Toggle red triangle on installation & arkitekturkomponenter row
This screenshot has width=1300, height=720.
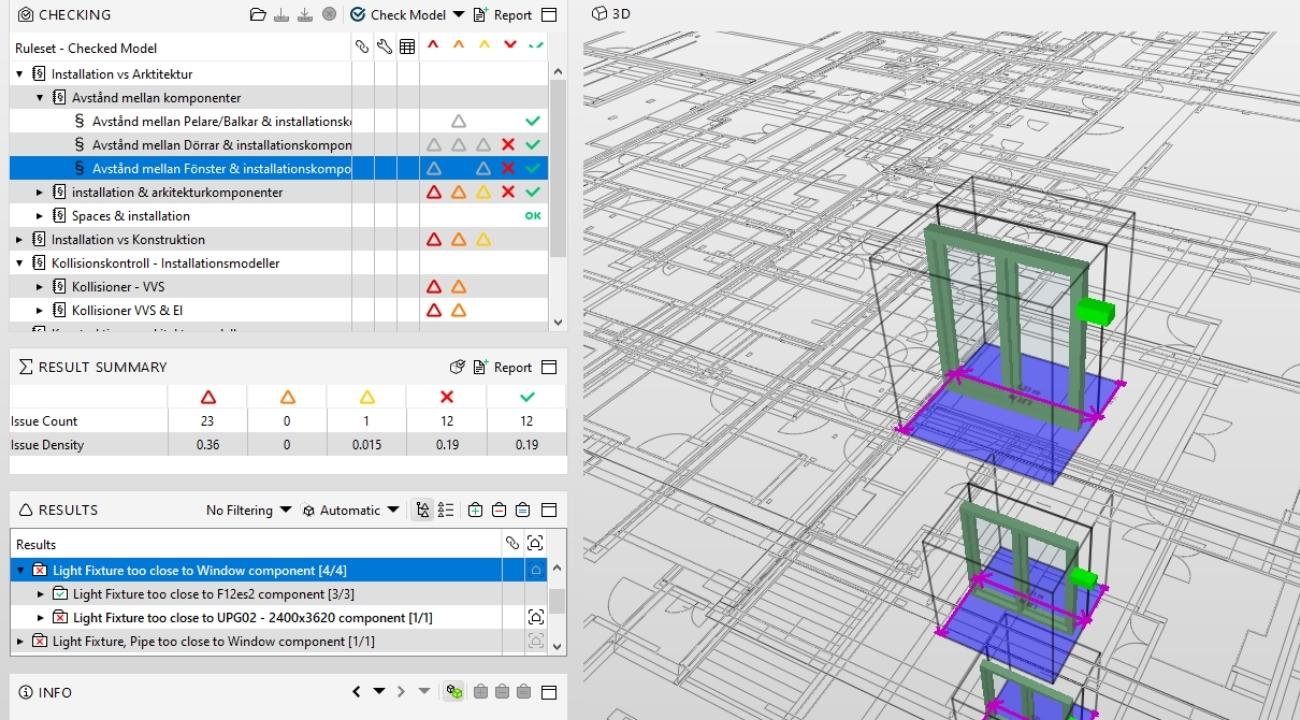click(434, 192)
